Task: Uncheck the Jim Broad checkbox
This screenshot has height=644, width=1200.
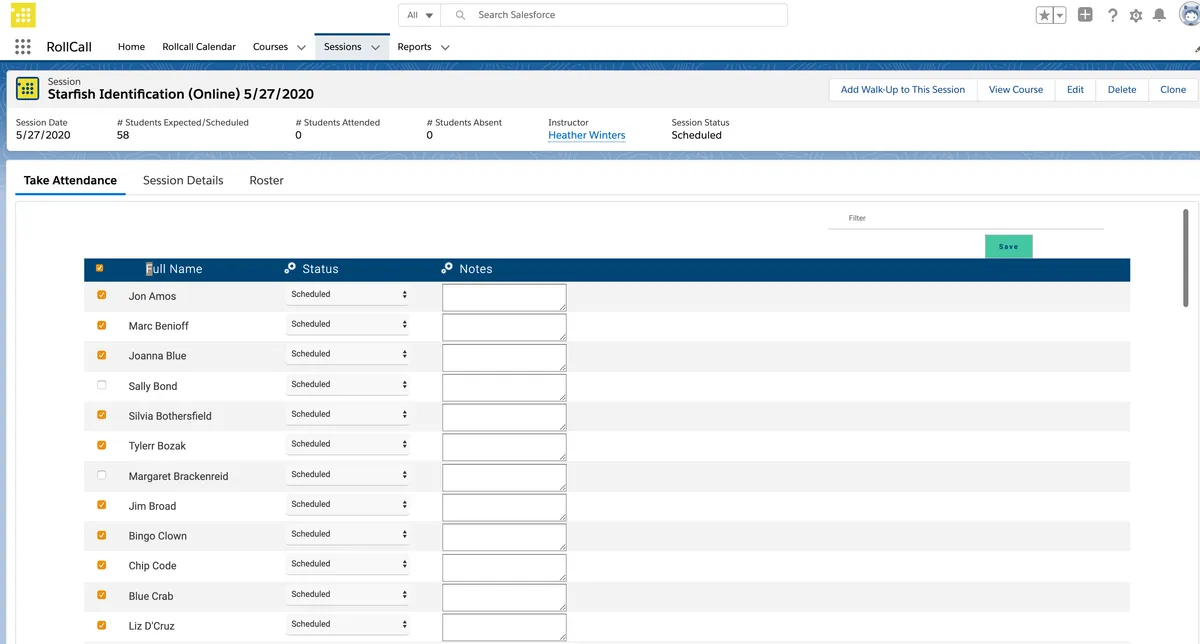Action: [102, 505]
